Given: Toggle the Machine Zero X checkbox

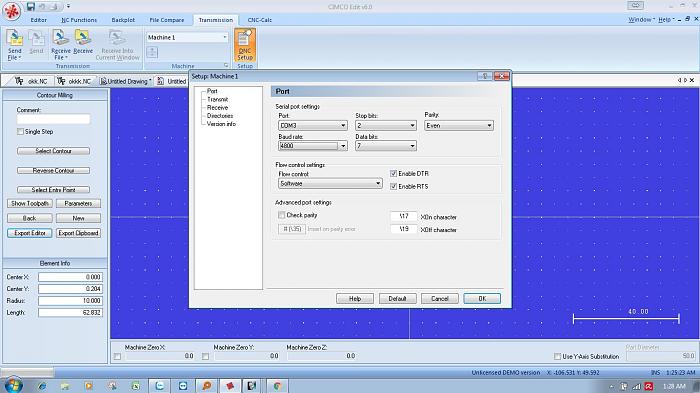Looking at the screenshot, I should click(117, 356).
